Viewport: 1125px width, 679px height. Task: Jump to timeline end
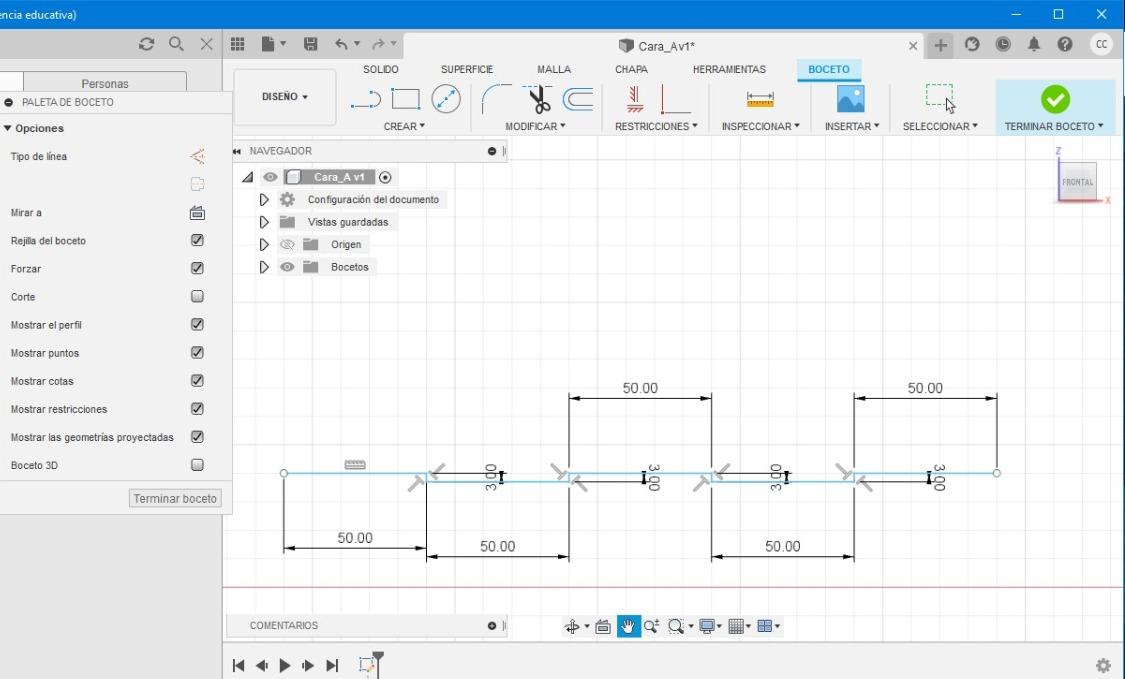331,665
